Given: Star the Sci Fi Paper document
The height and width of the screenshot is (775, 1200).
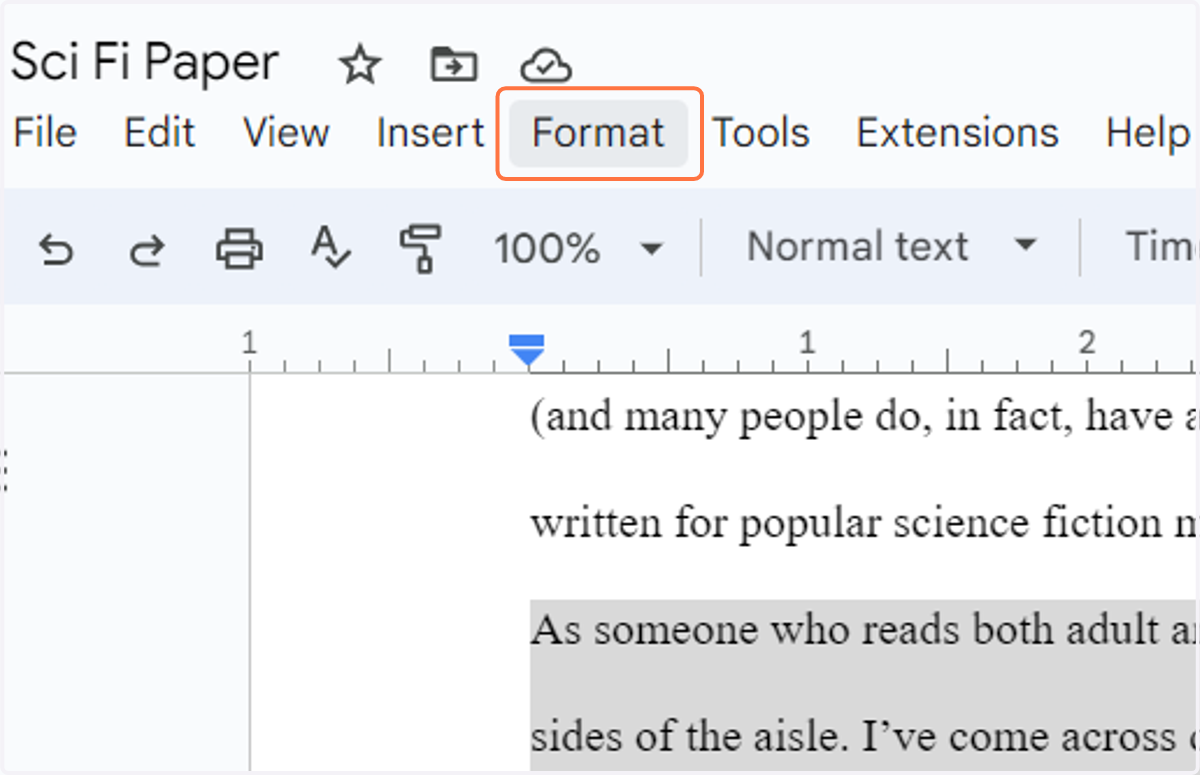Looking at the screenshot, I should coord(359,65).
